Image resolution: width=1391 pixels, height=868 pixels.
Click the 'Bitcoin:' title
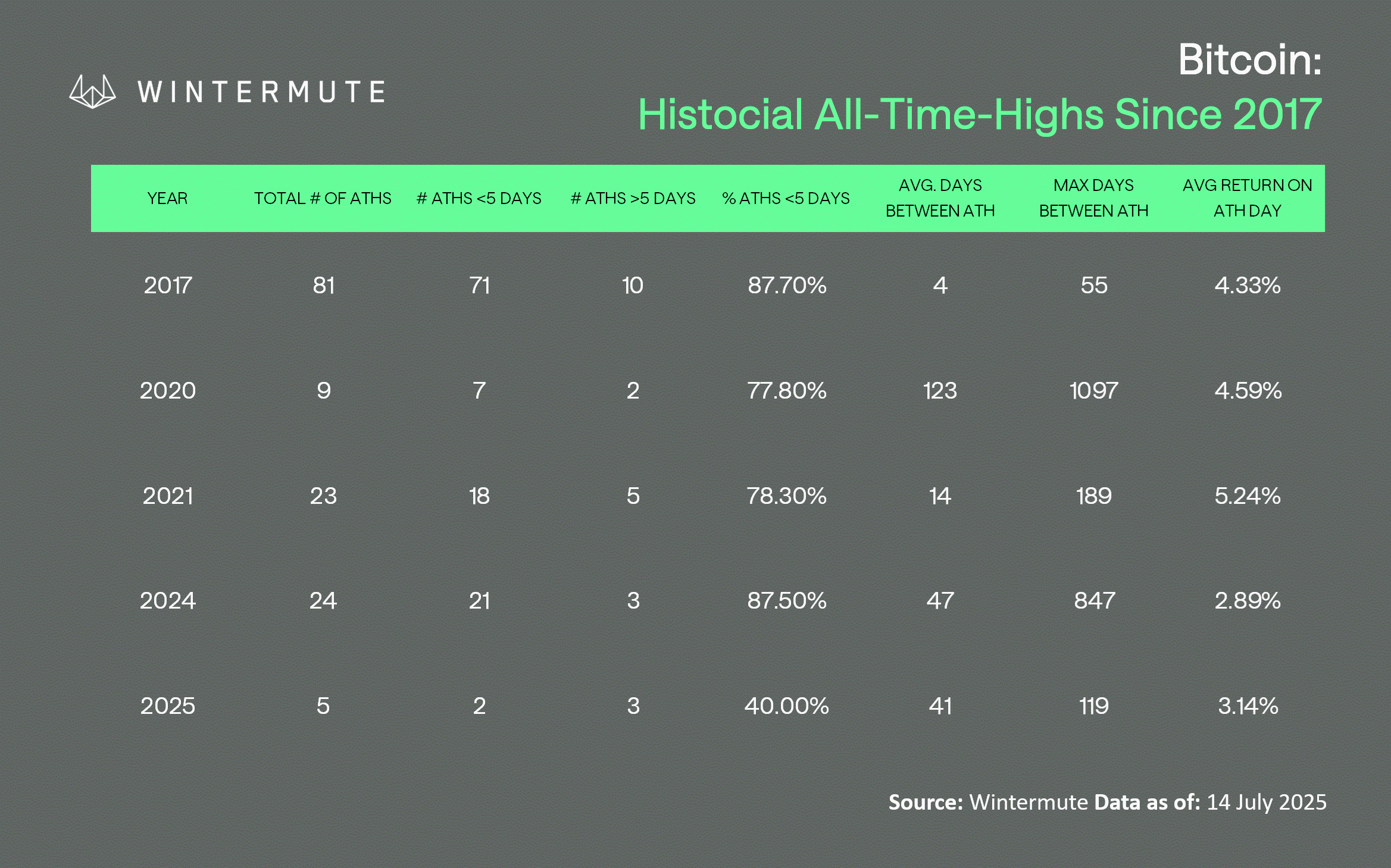(x=1250, y=60)
